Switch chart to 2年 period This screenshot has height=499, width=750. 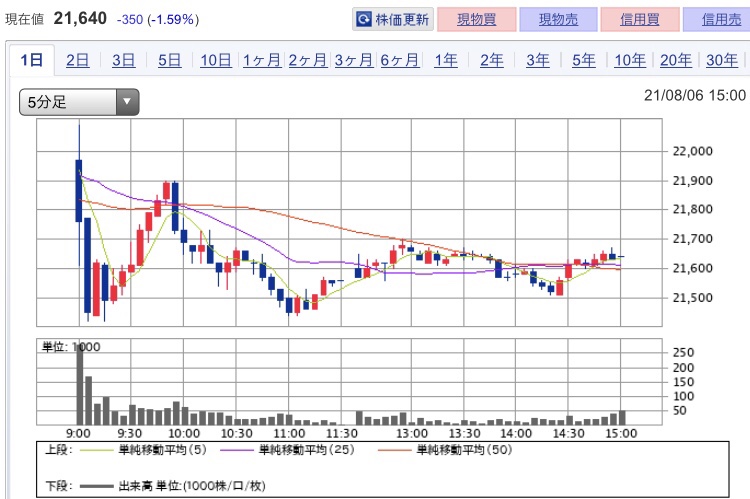(x=492, y=60)
